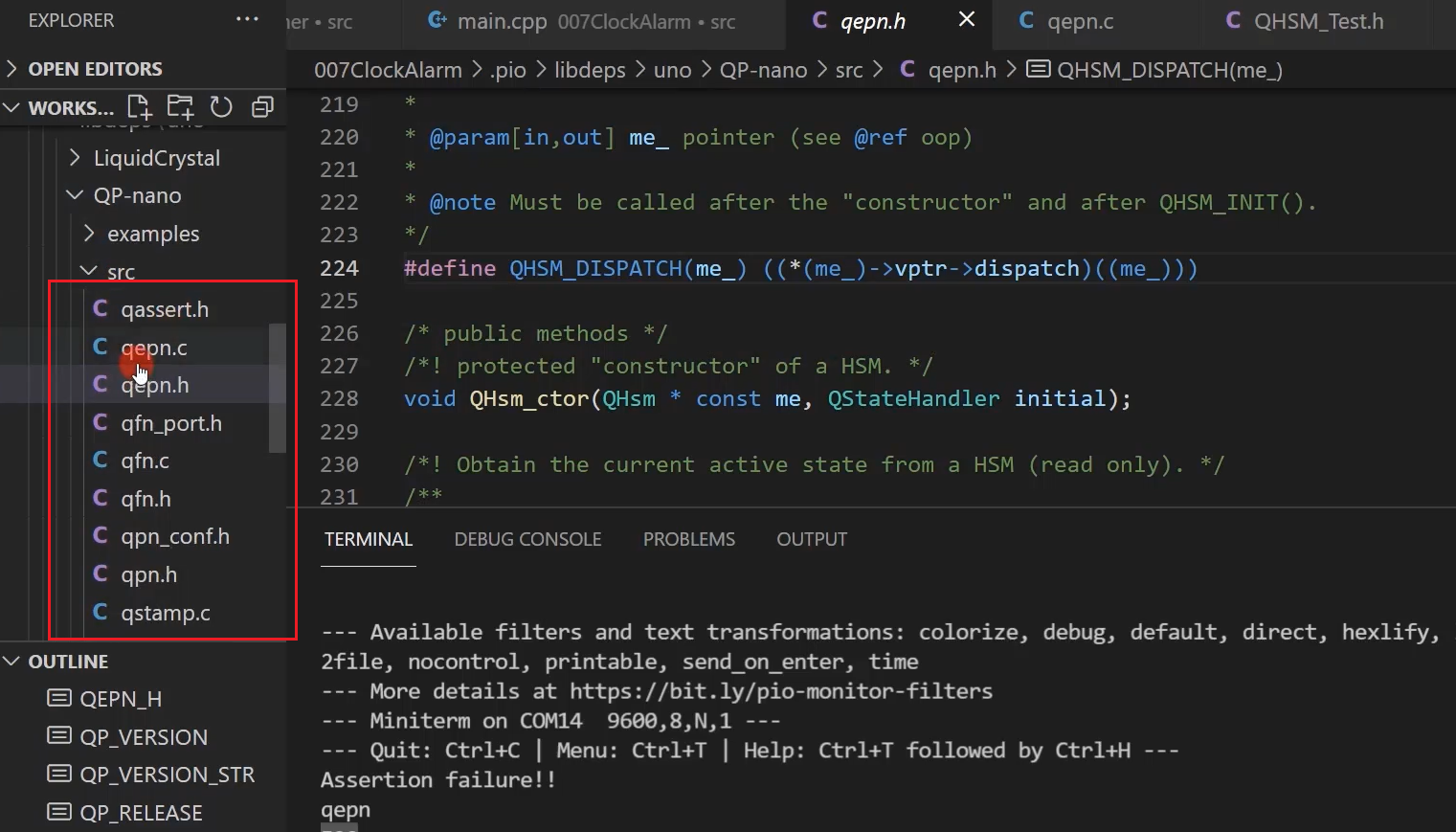
Task: Create a new folder in workspace
Action: coord(180,107)
